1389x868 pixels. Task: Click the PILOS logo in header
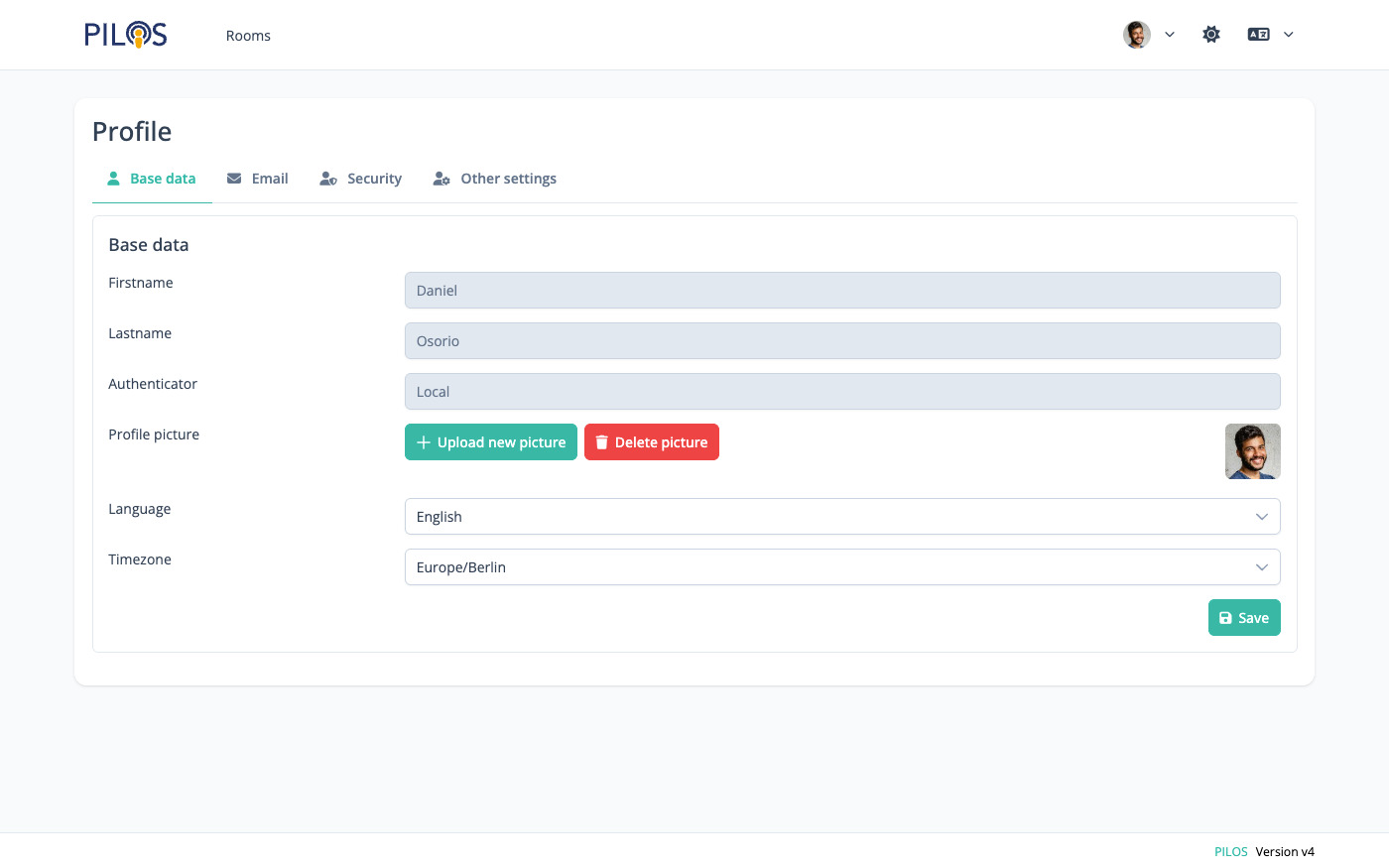click(x=125, y=35)
